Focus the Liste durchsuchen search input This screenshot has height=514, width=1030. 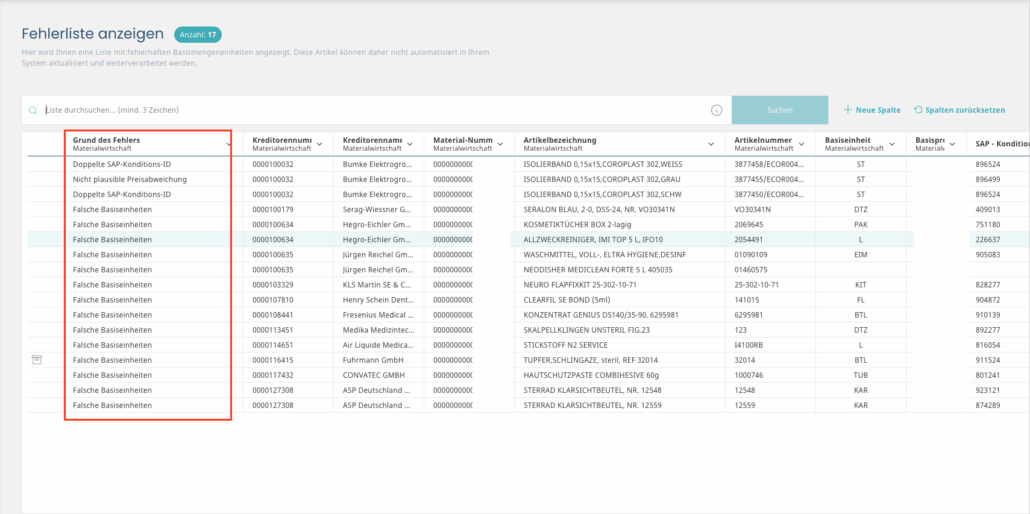coord(370,110)
